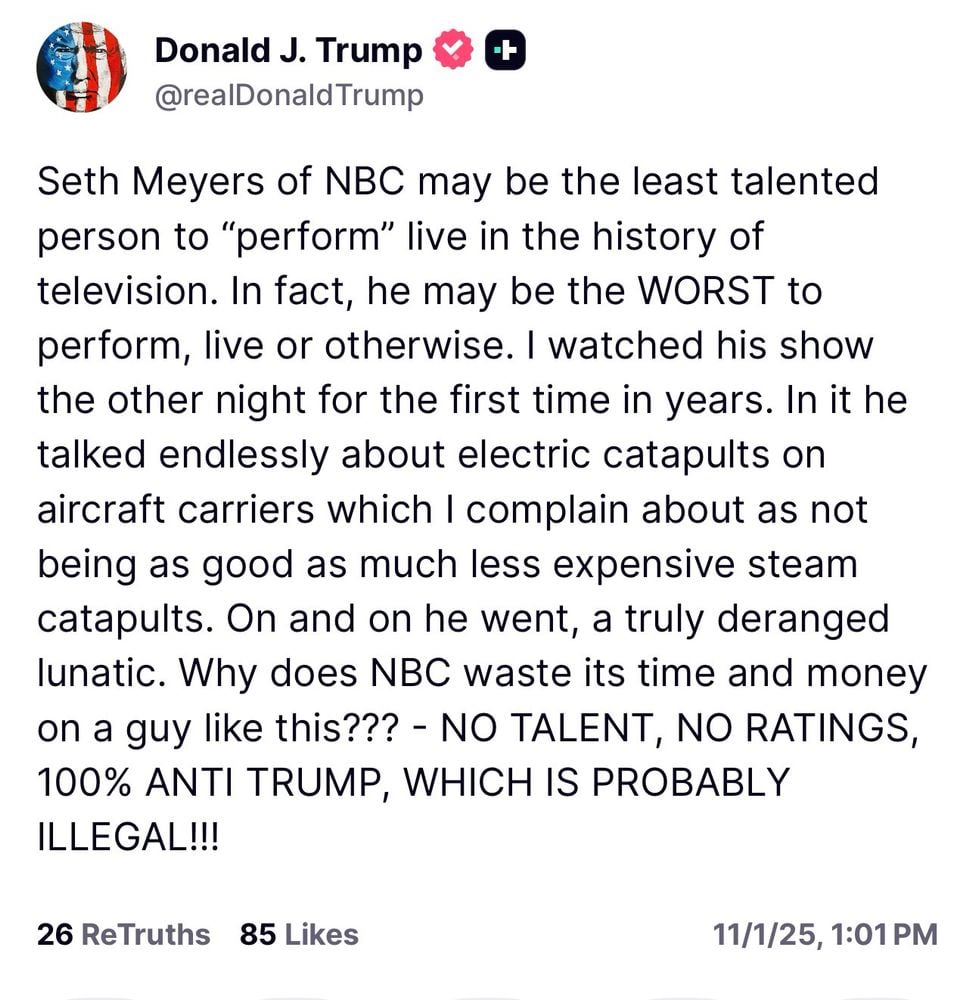Open the flag-painted profile avatar
976x1000 pixels.
(81, 67)
